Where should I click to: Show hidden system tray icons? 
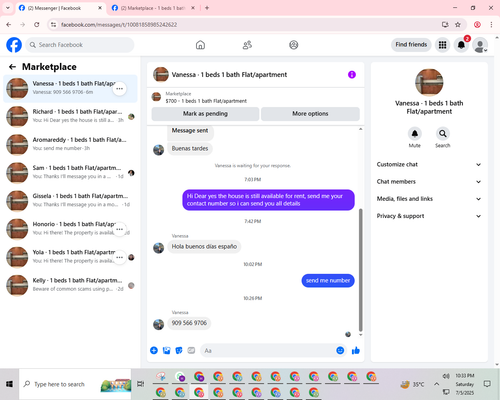click(436, 384)
